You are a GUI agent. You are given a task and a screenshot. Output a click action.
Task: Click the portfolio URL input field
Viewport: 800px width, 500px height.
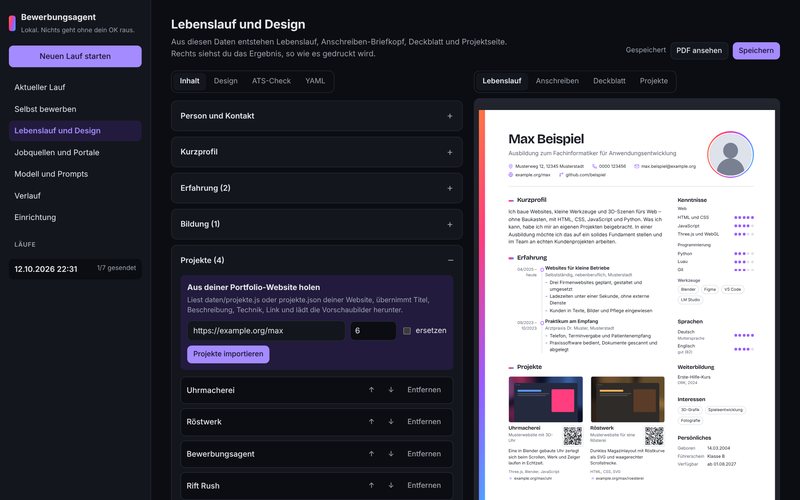[x=266, y=331]
